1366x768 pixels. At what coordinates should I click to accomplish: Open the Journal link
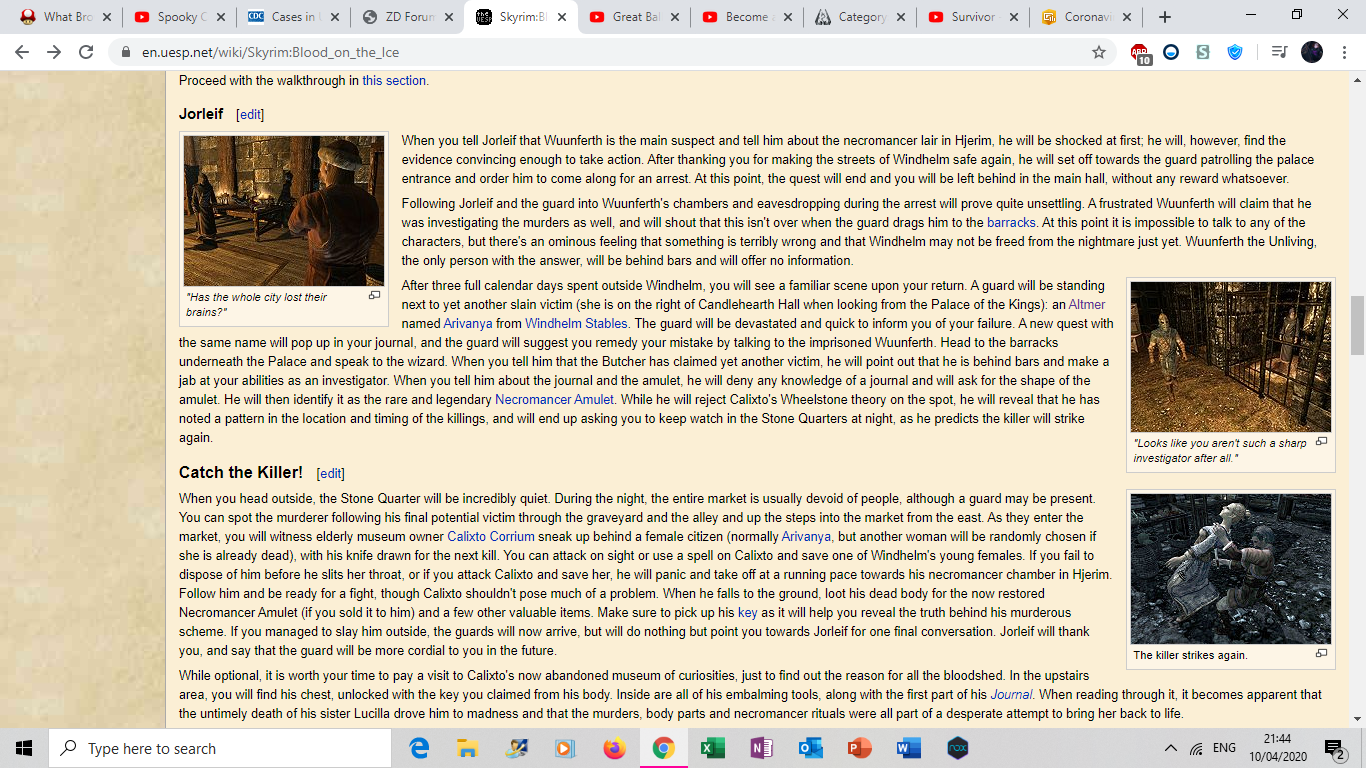coord(1012,694)
